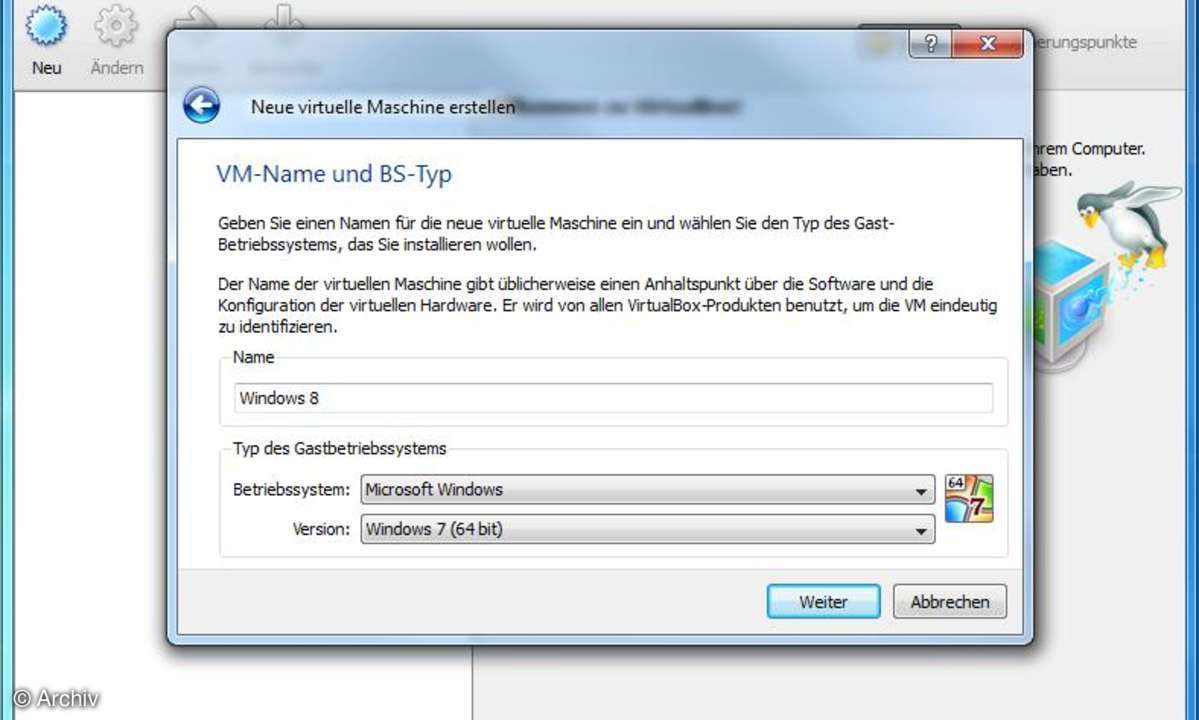Click into the Name field containing Windows 8

tap(613, 398)
